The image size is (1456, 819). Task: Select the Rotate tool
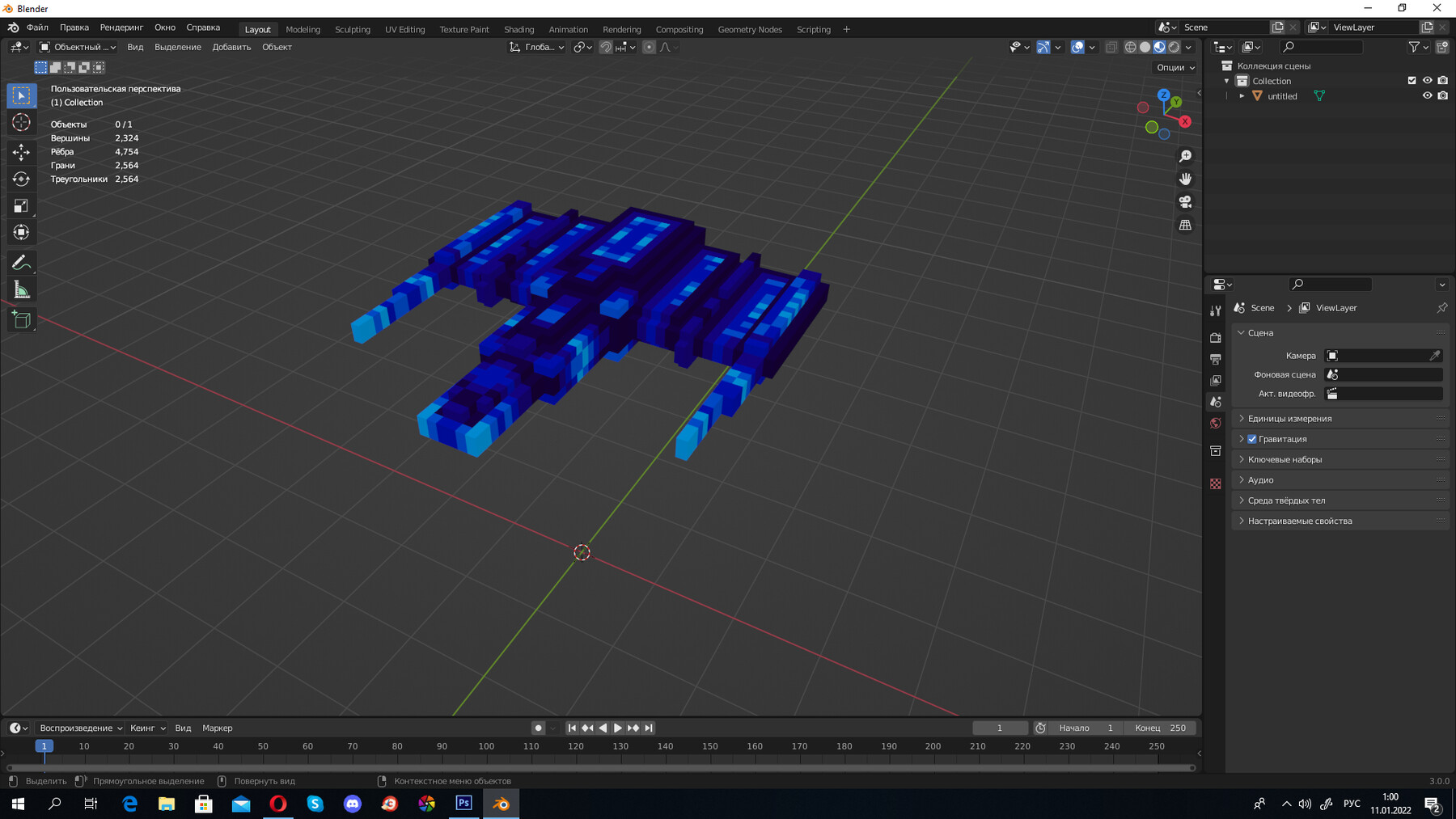pos(22,179)
